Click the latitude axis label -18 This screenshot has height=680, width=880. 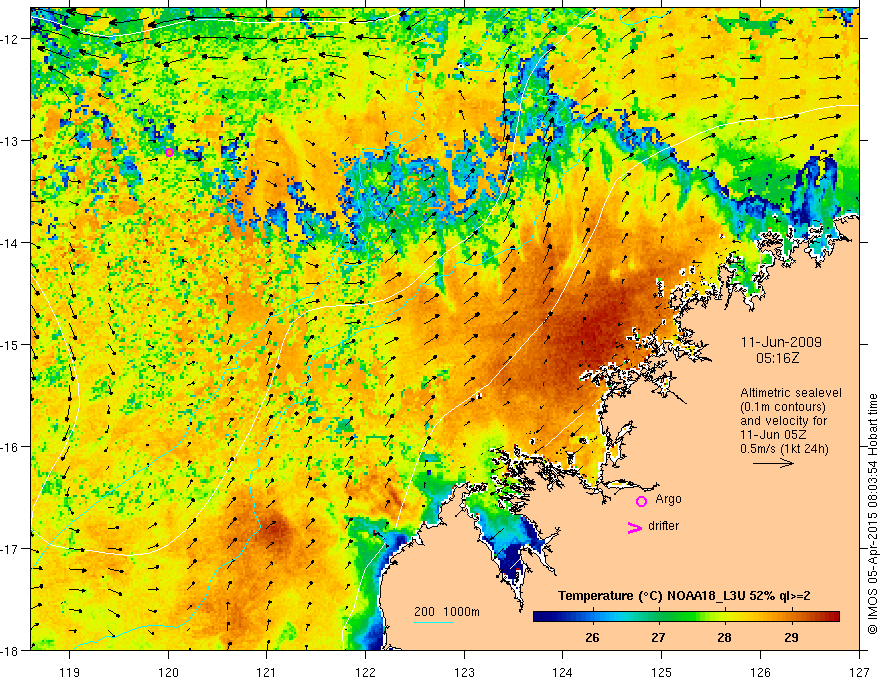(11, 650)
